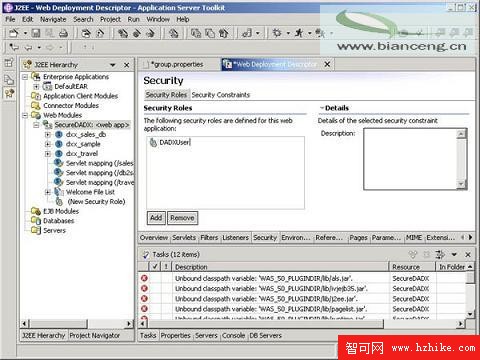Close the Tasks view
The height and width of the screenshot is (360, 480).
[468, 255]
